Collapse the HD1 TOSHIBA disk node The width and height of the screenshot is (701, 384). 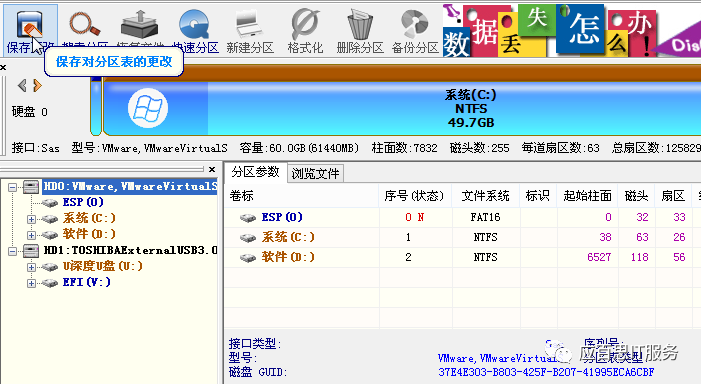tap(13, 251)
